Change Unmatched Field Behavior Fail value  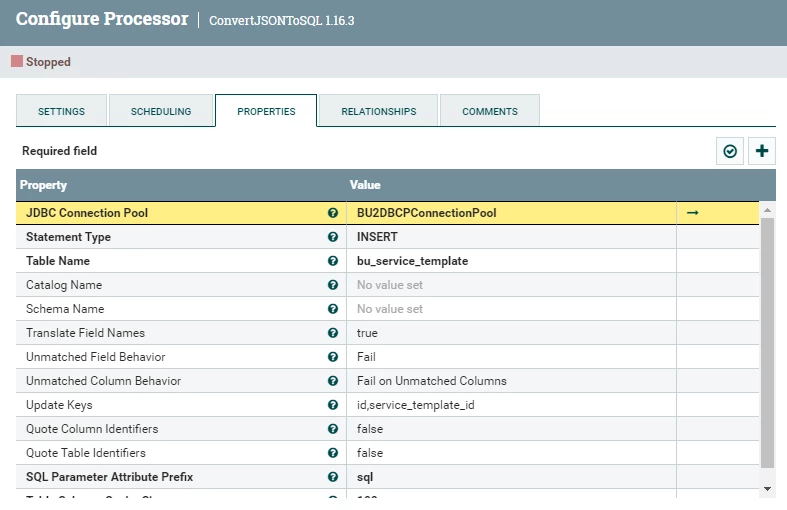coord(511,357)
